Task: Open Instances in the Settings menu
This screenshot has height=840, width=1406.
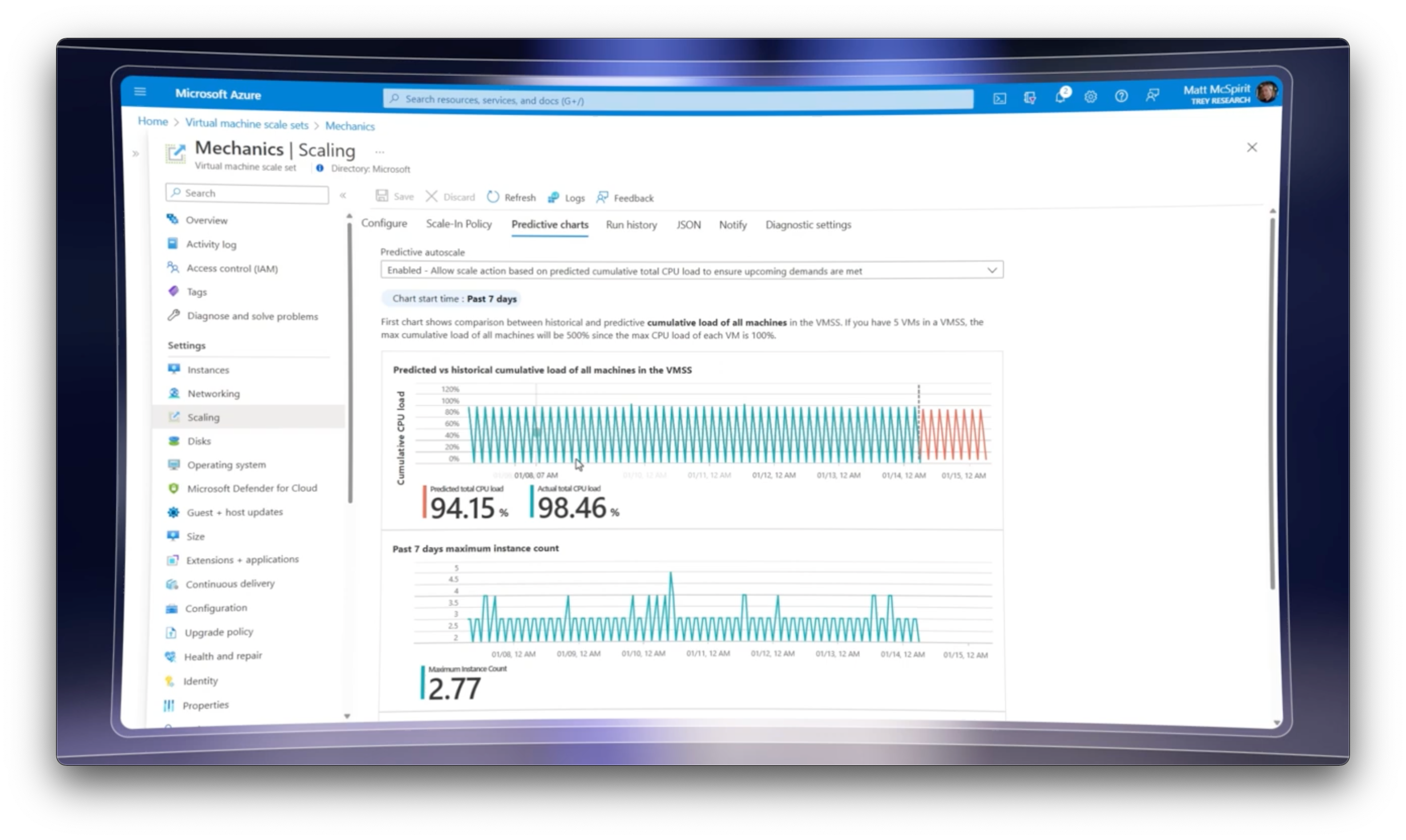Action: pyautogui.click(x=208, y=370)
